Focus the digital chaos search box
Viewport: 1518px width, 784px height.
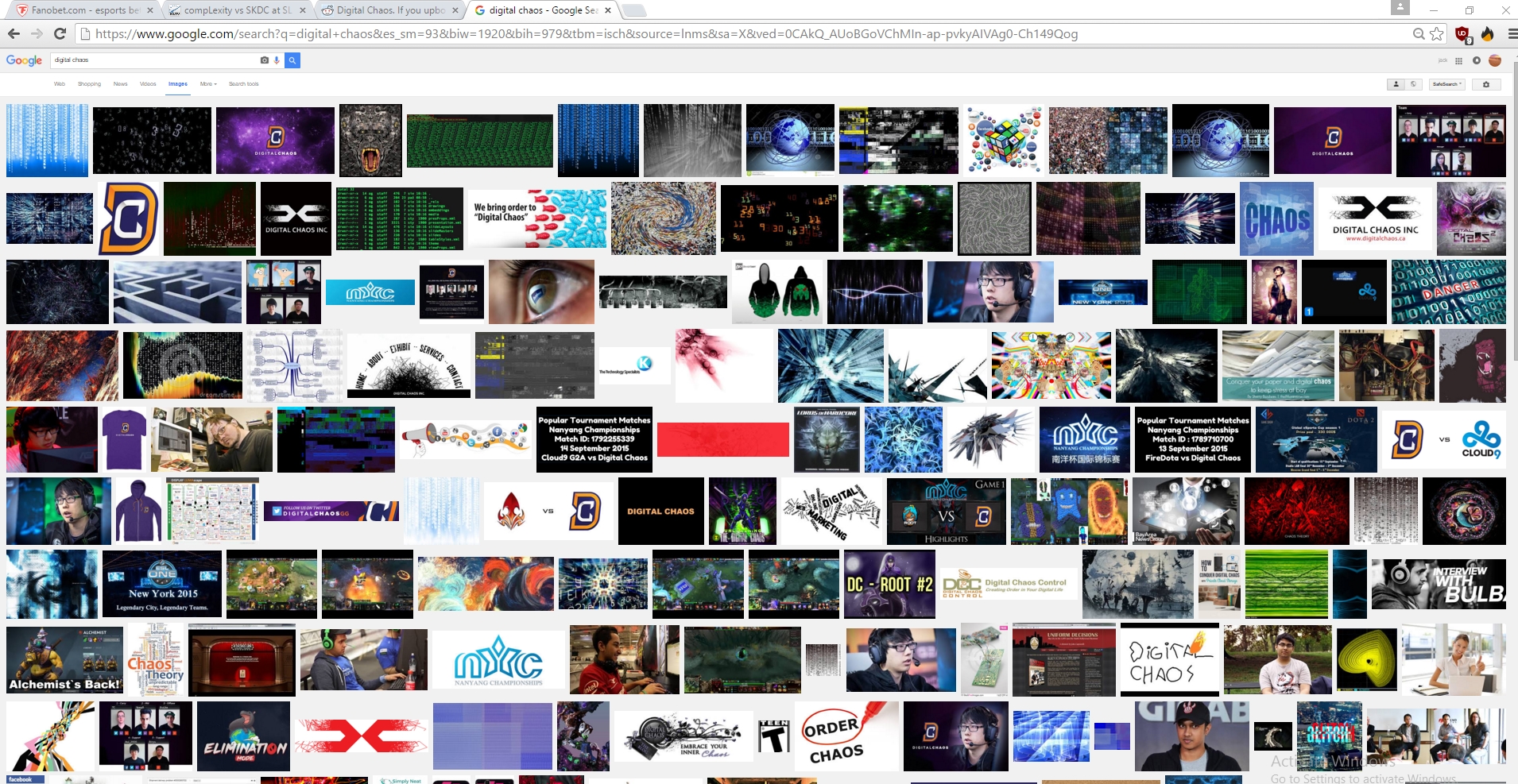(x=155, y=60)
